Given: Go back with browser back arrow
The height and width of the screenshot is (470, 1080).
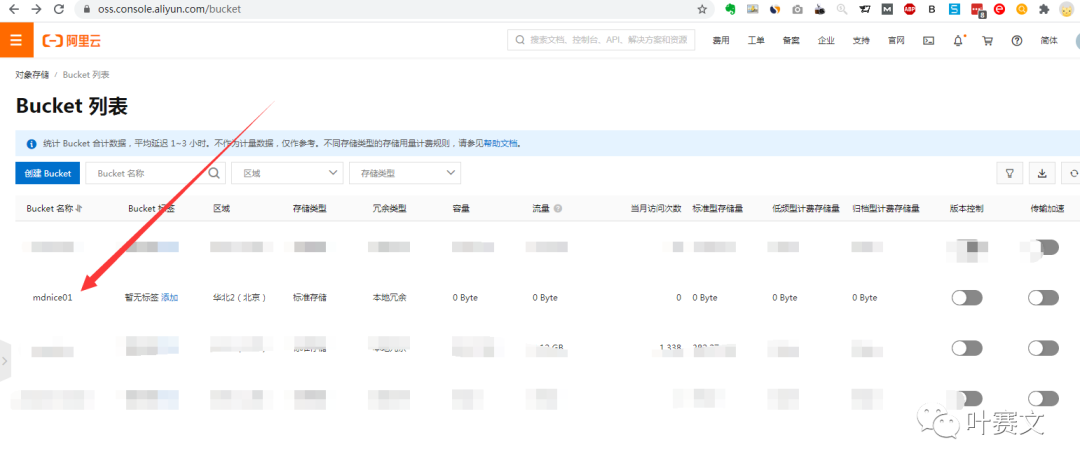Looking at the screenshot, I should click(x=14, y=10).
